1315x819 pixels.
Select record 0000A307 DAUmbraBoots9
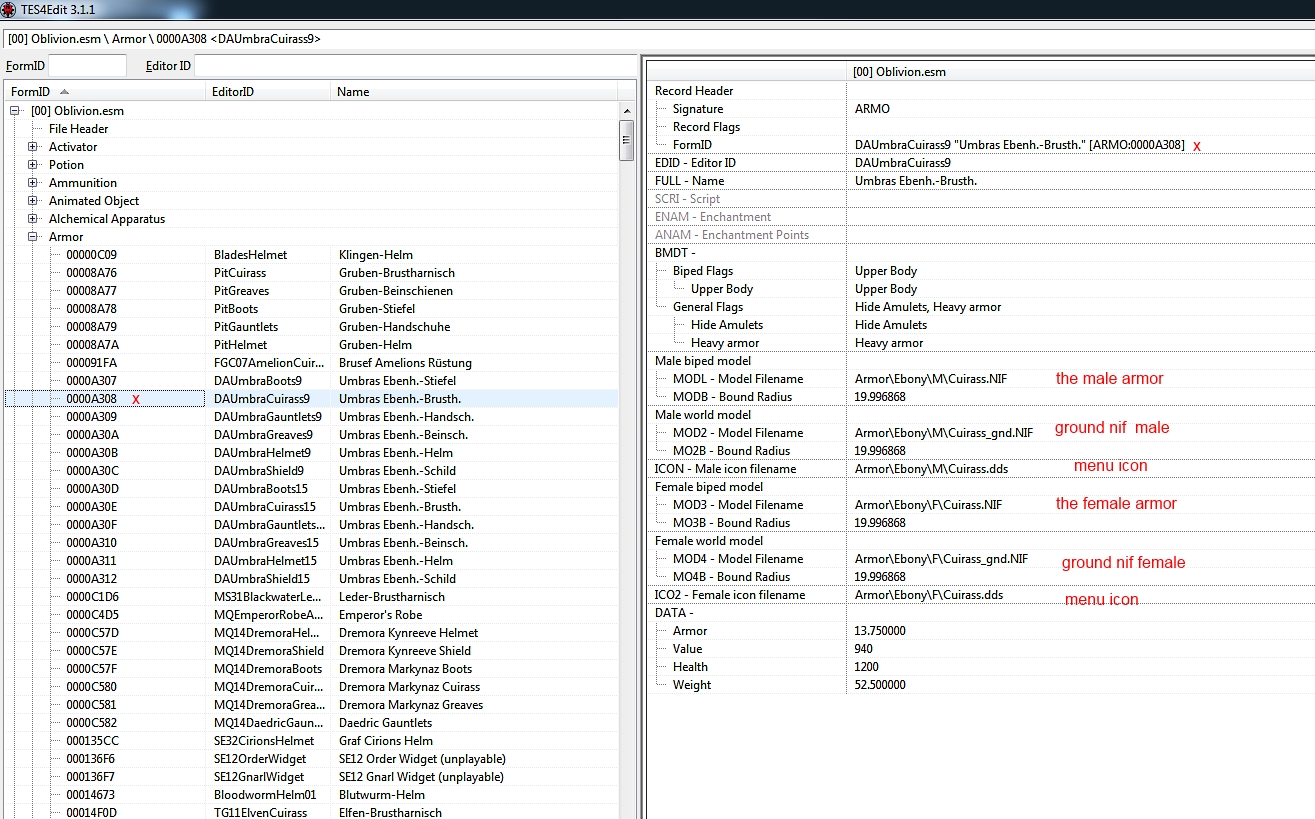[x=311, y=381]
